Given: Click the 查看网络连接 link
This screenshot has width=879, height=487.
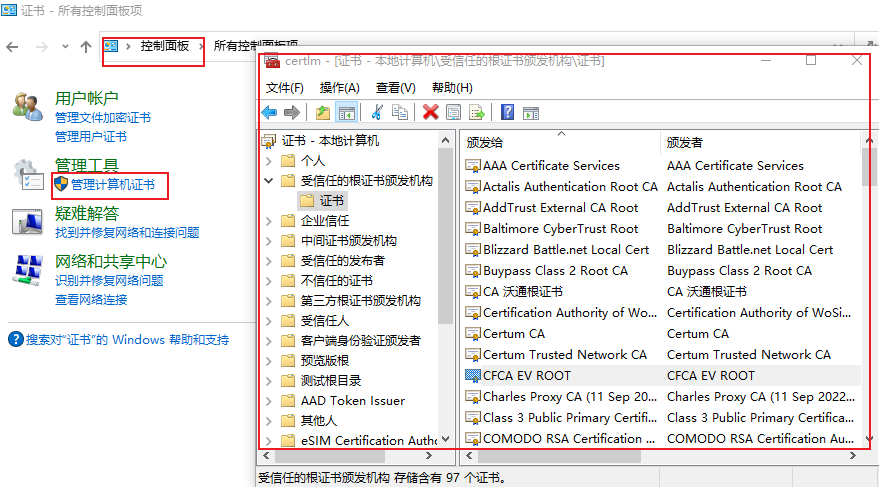Looking at the screenshot, I should [91, 300].
